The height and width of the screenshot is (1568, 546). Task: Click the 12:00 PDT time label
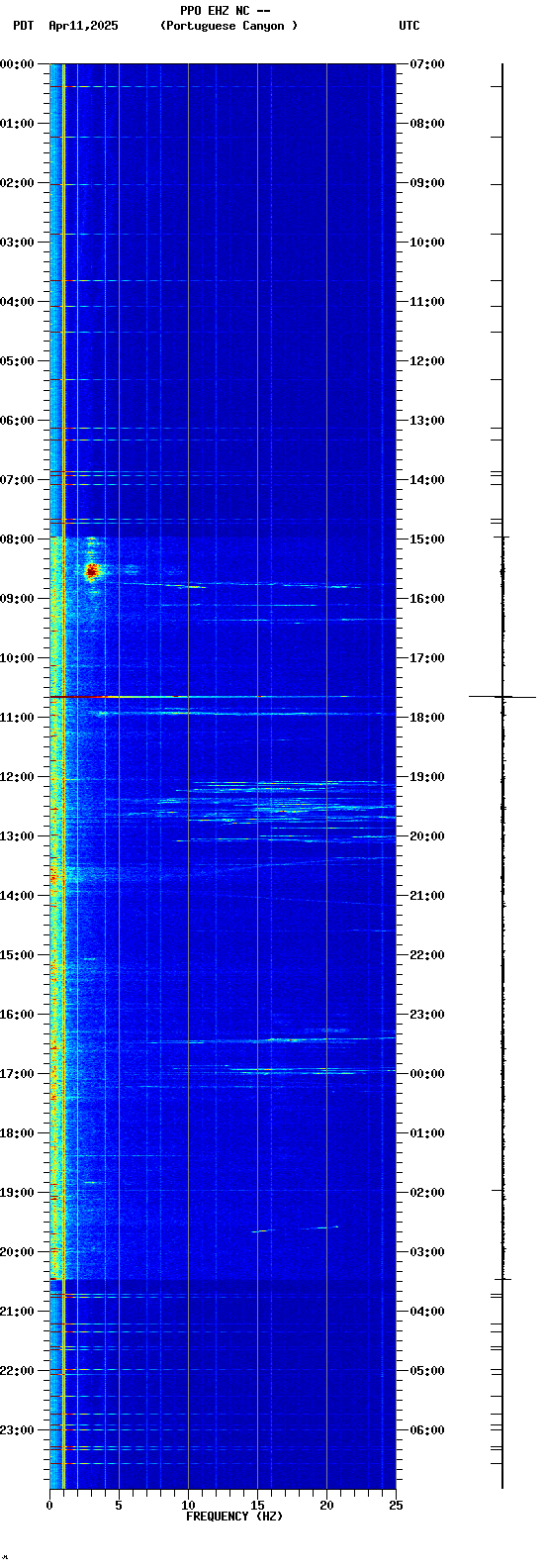click(x=18, y=777)
